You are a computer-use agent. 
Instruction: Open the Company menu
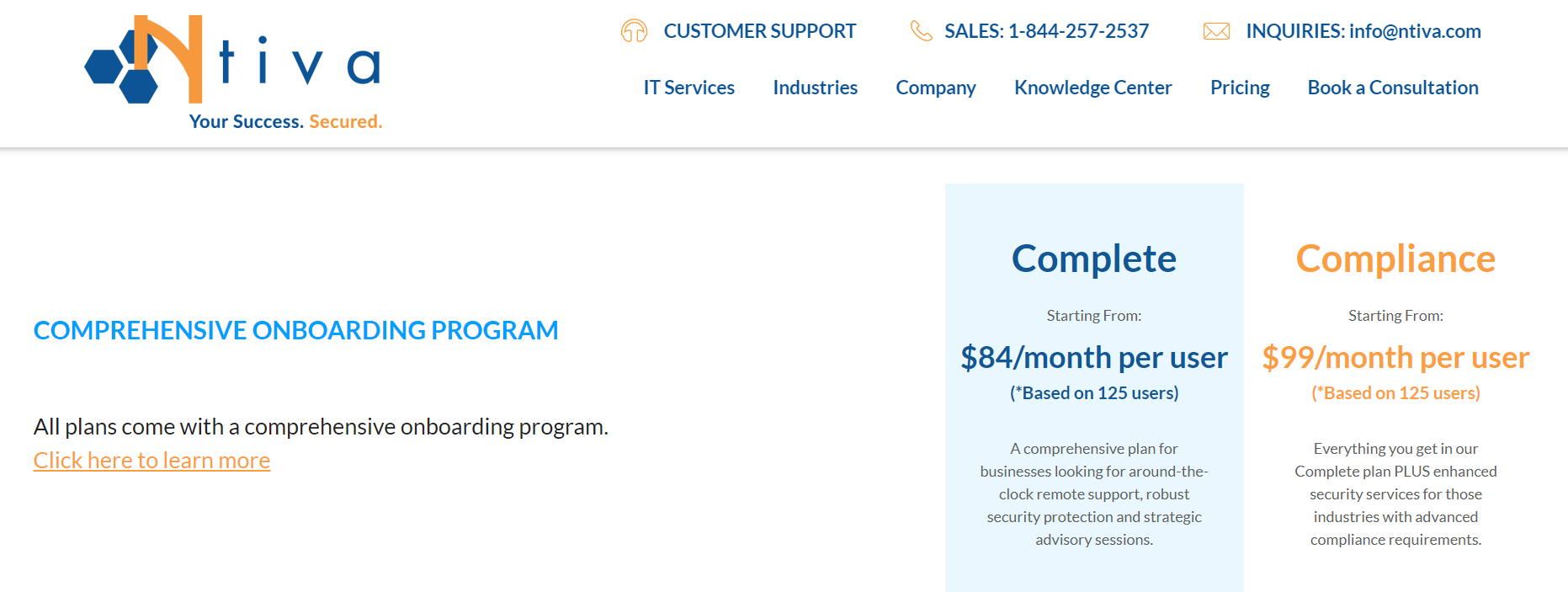tap(935, 88)
